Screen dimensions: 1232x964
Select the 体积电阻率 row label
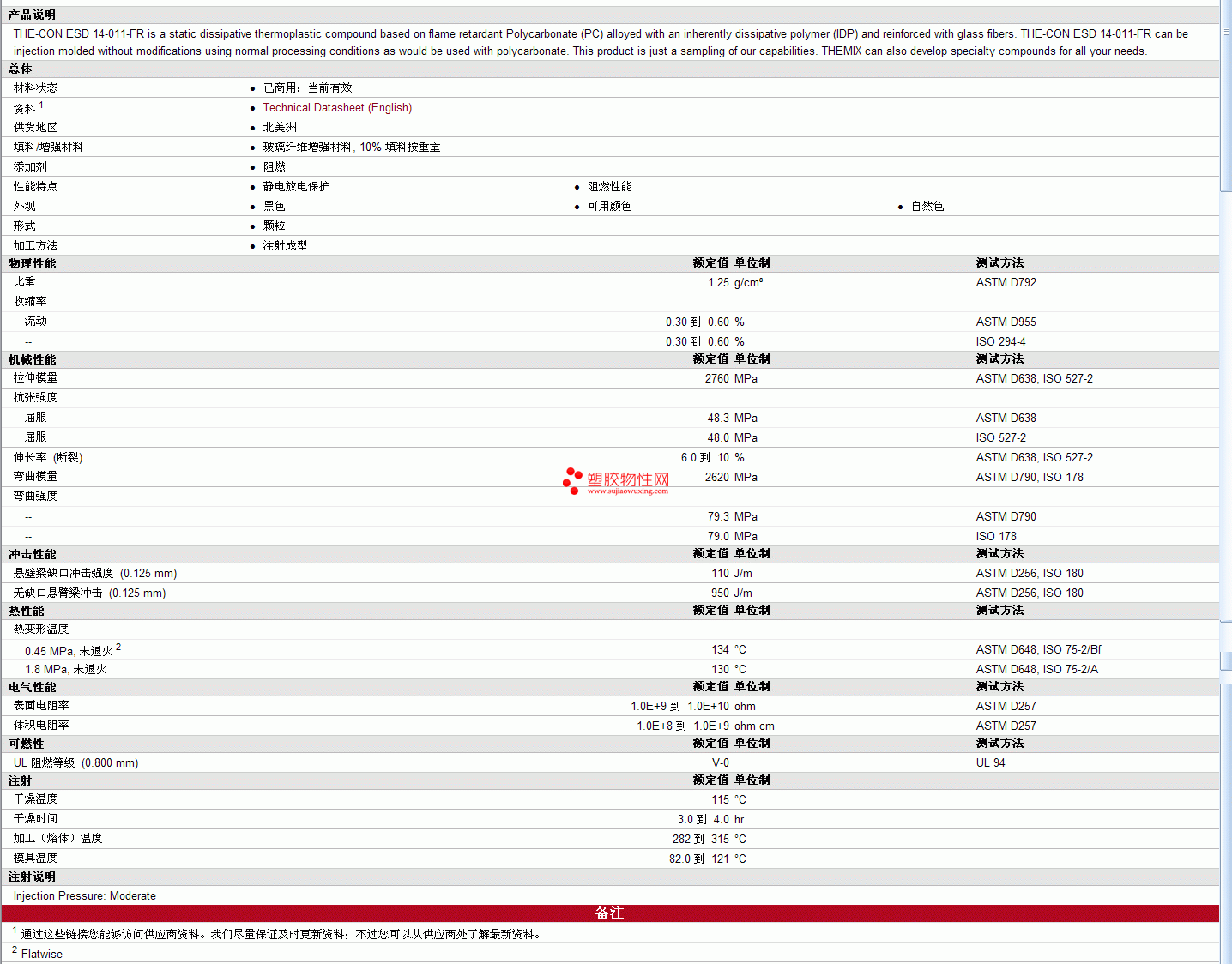click(41, 725)
